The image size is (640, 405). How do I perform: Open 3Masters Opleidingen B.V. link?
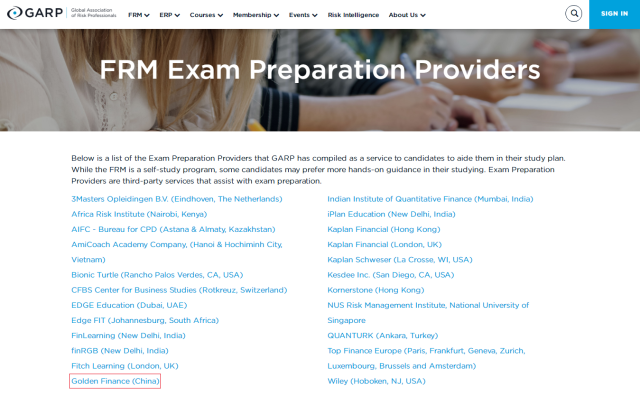[x=177, y=199]
